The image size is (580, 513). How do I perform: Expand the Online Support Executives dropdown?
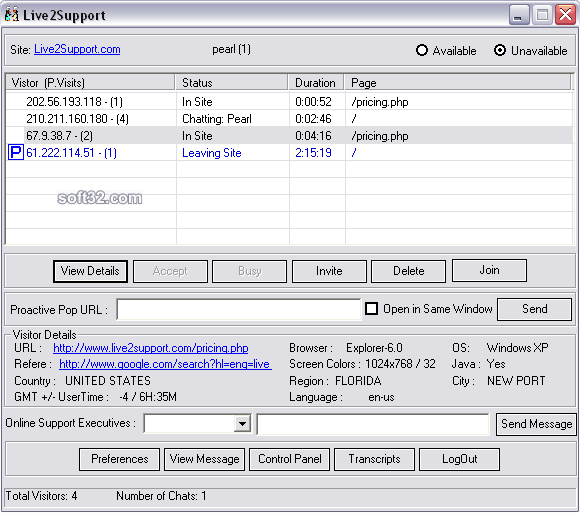[x=242, y=423]
